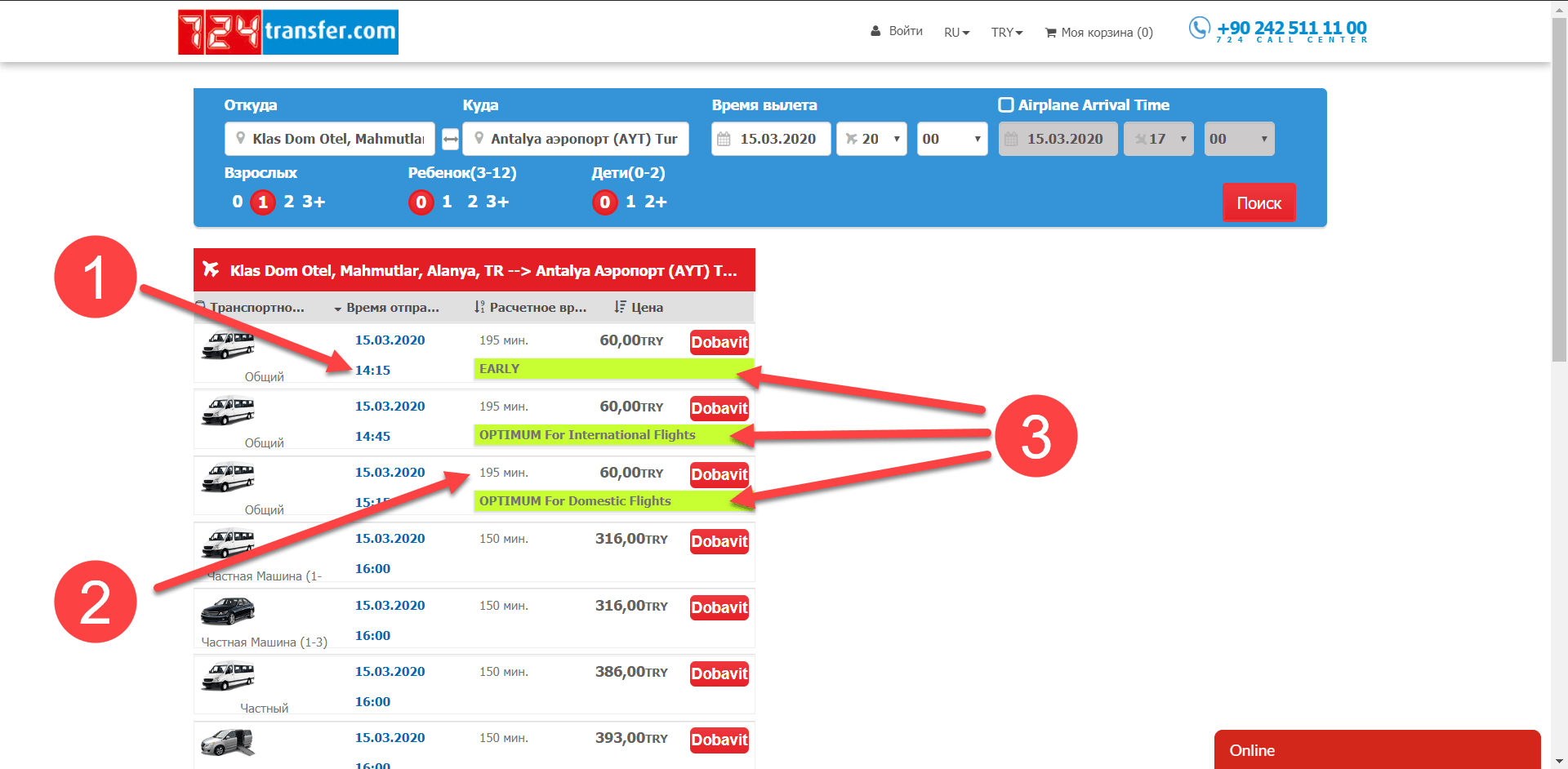
Task: Expand the departure hour dropdown showing 20
Action: pos(872,139)
